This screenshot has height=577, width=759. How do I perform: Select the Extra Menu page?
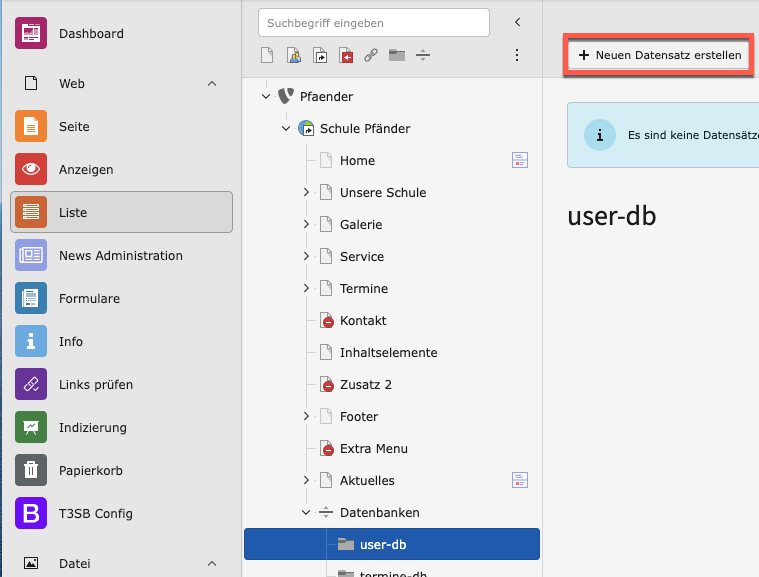[374, 448]
